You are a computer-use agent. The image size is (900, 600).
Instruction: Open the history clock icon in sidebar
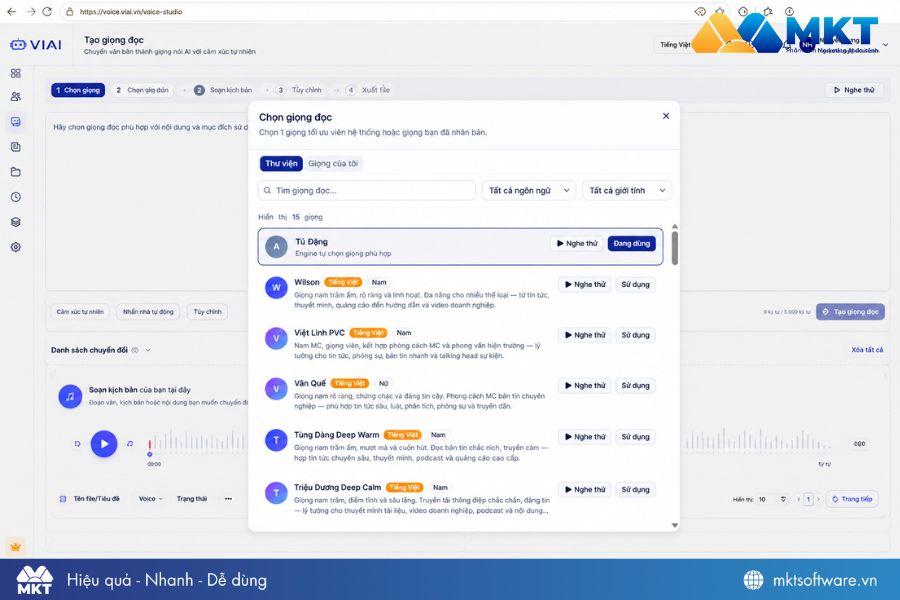coord(15,197)
